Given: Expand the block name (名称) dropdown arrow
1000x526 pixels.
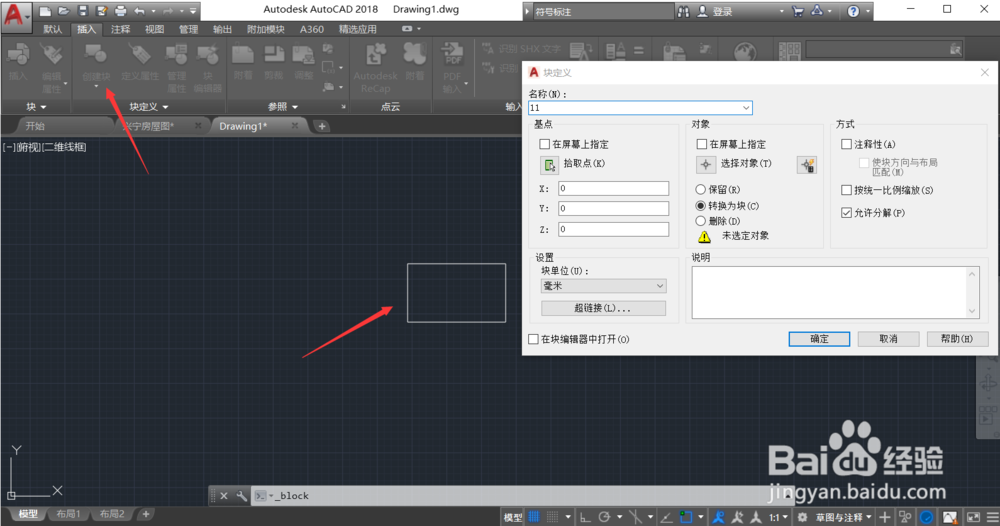Looking at the screenshot, I should click(x=746, y=108).
